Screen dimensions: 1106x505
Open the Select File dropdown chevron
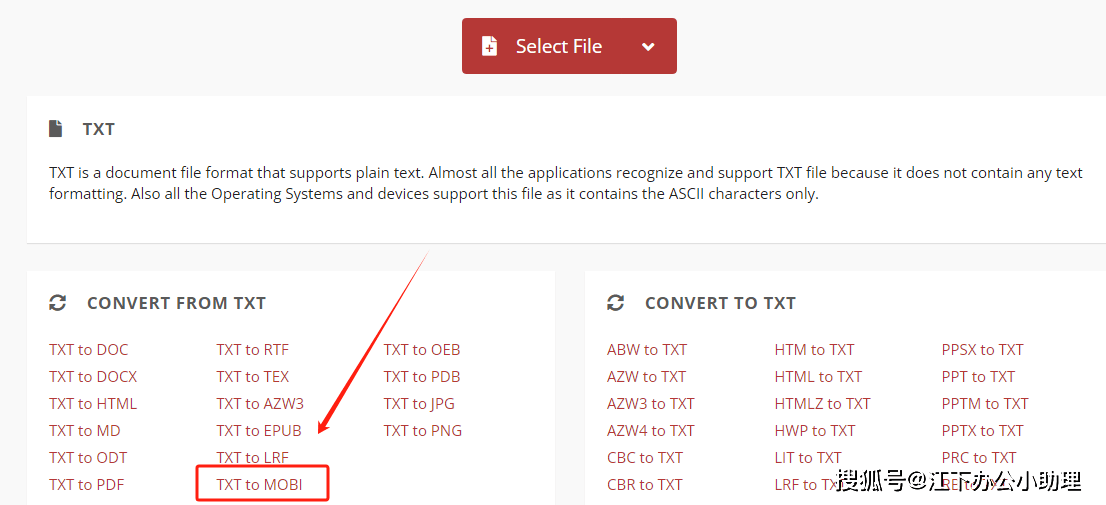pos(648,47)
